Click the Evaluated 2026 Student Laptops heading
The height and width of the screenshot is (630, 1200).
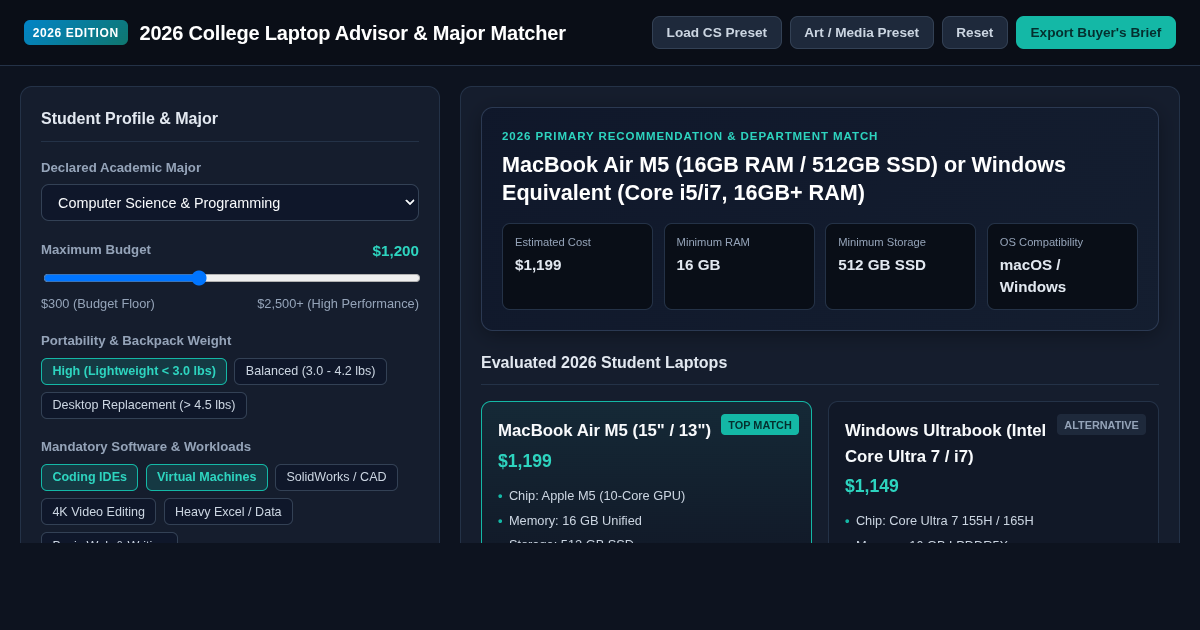click(x=604, y=363)
